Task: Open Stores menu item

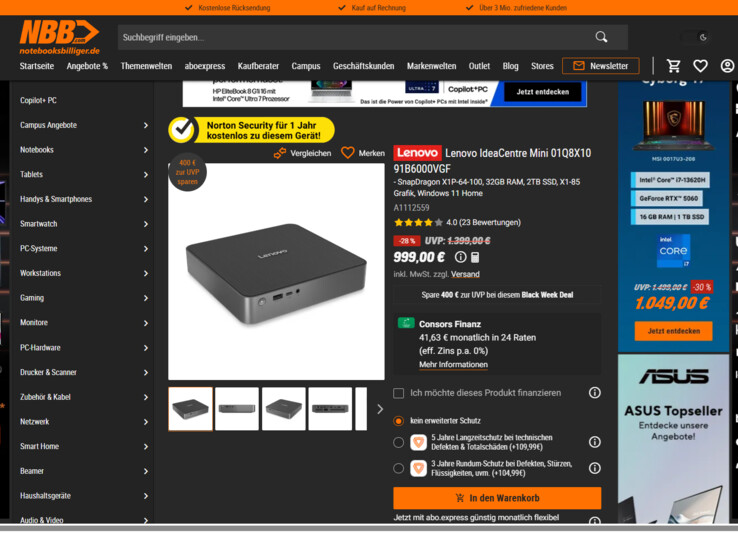Action: point(542,66)
